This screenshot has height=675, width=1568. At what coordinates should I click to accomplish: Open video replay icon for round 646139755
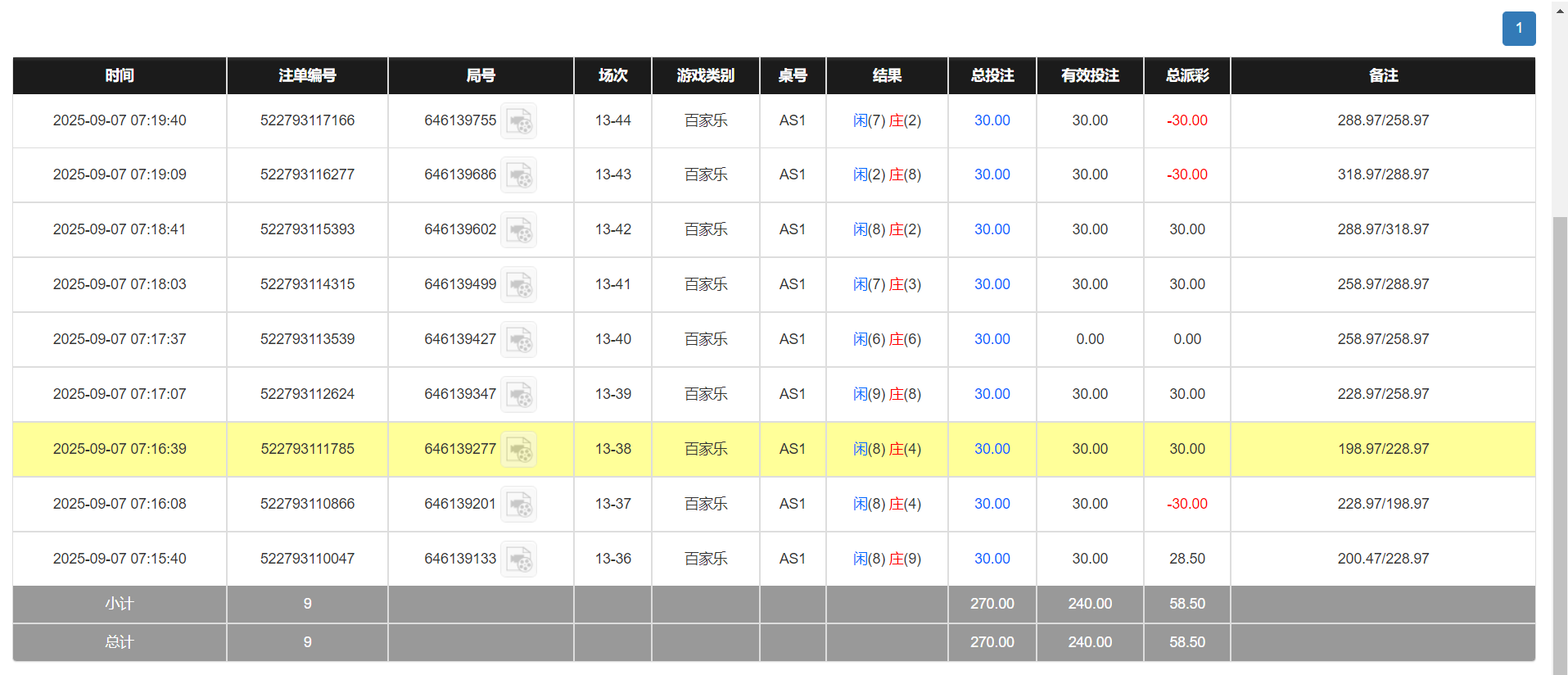[x=518, y=121]
